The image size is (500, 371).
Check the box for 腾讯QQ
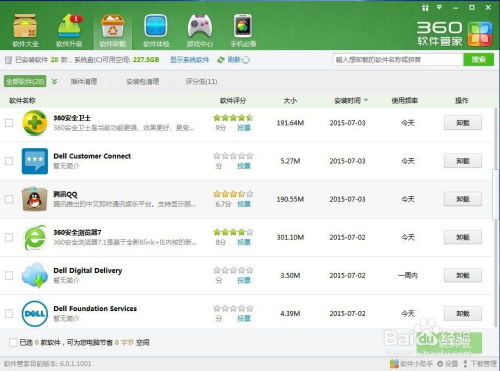[9, 199]
